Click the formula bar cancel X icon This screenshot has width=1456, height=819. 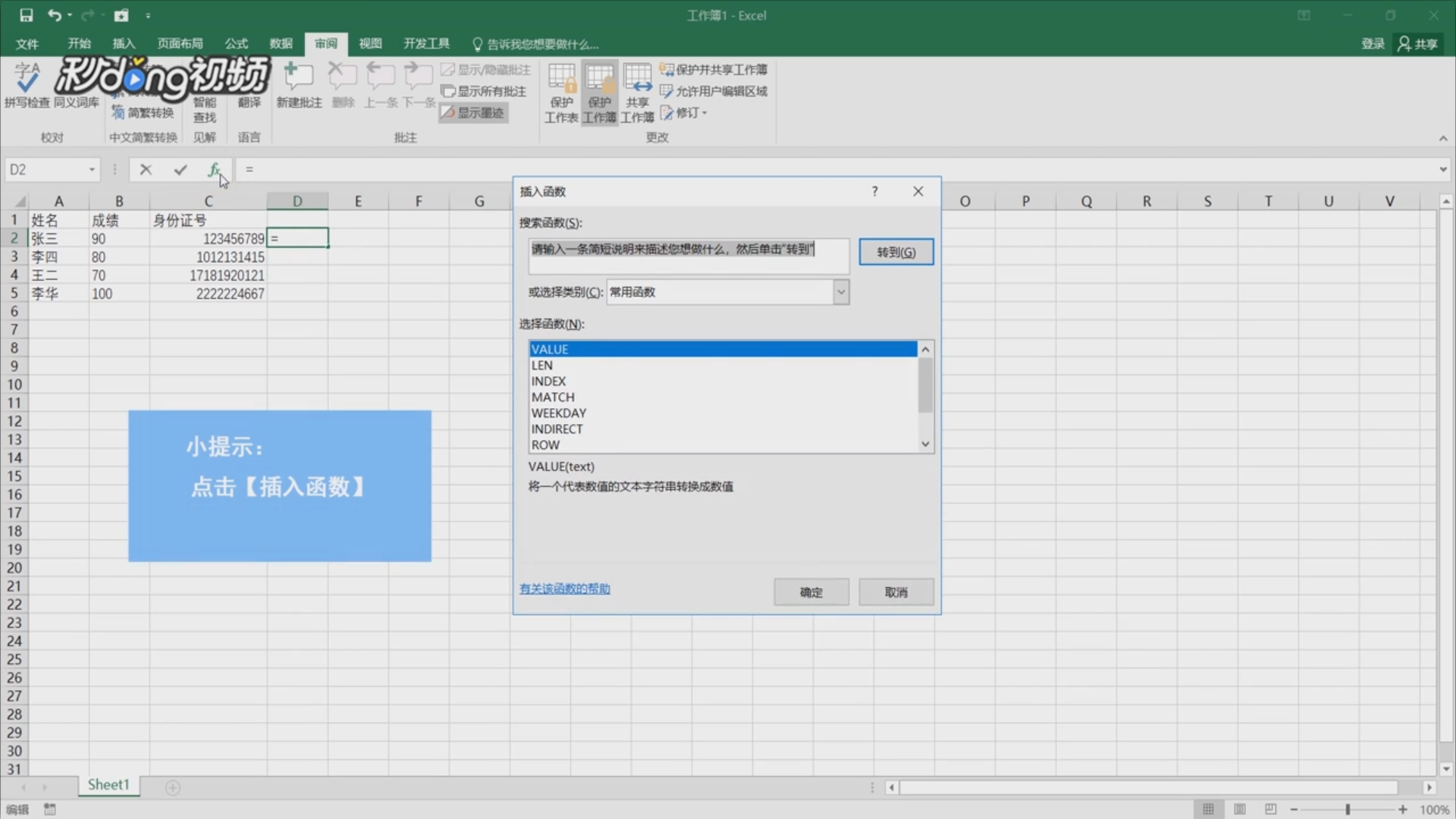pyautogui.click(x=146, y=170)
